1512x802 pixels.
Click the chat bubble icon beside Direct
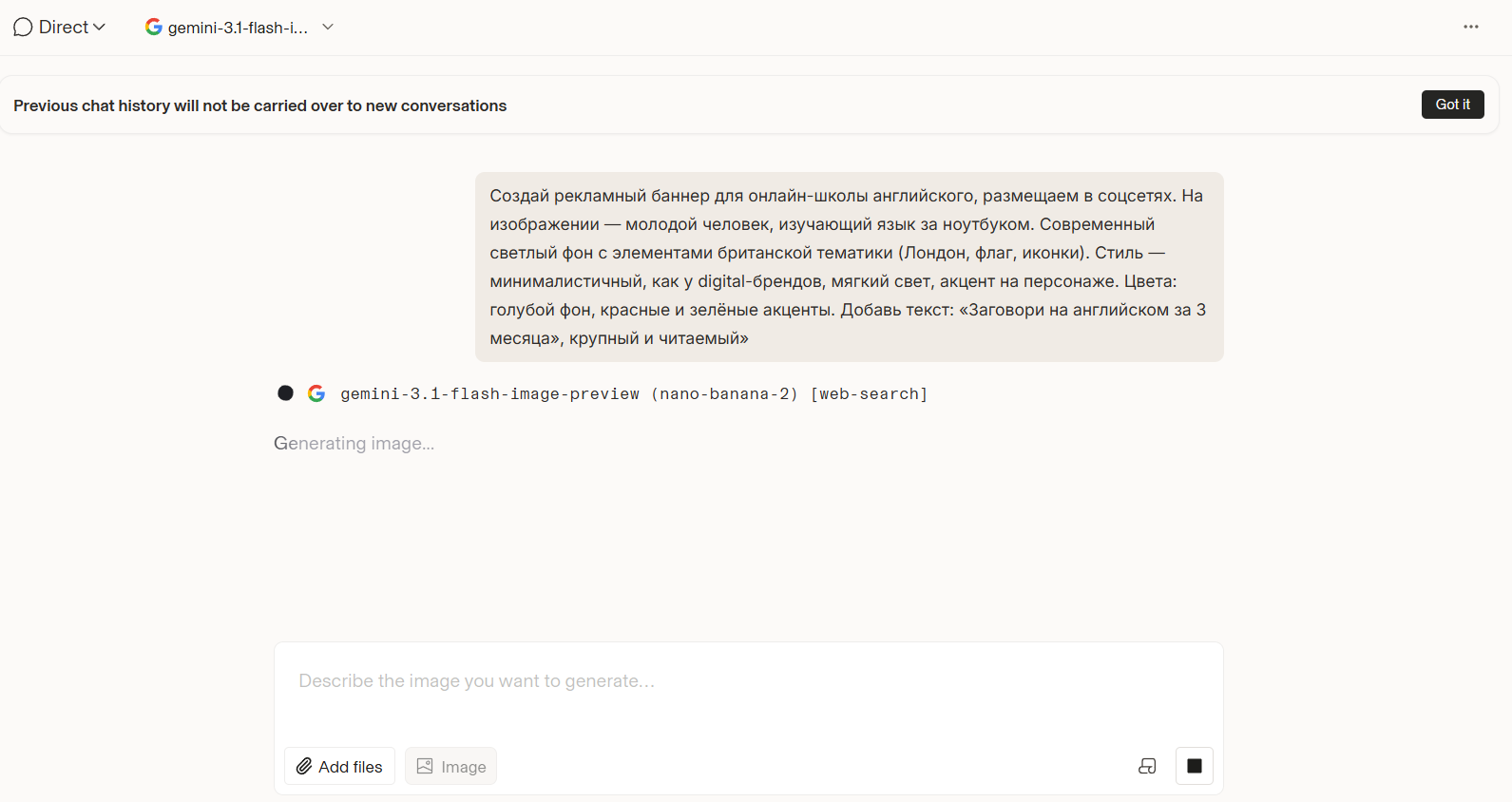23,28
